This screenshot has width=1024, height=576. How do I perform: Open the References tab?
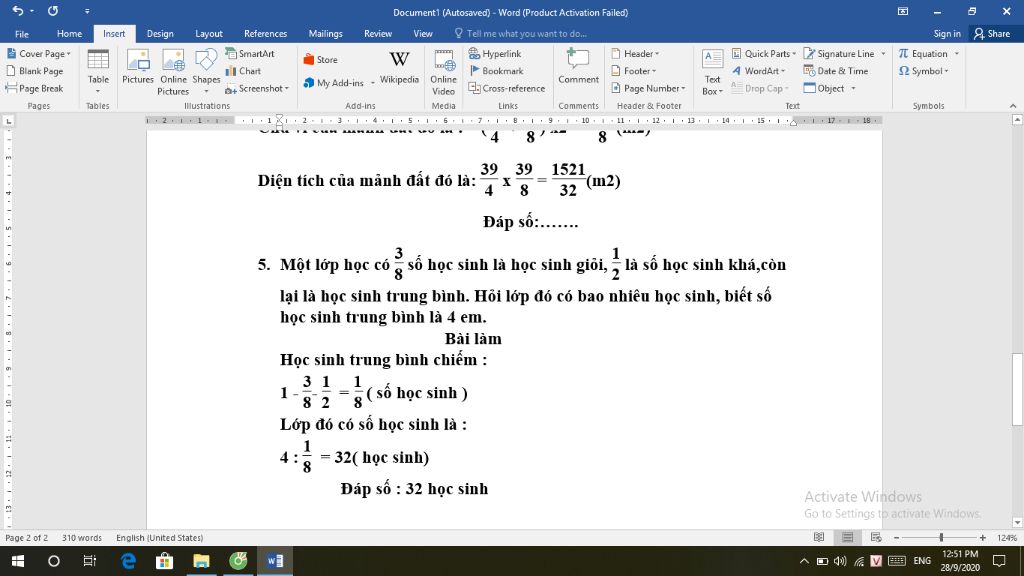coord(265,33)
